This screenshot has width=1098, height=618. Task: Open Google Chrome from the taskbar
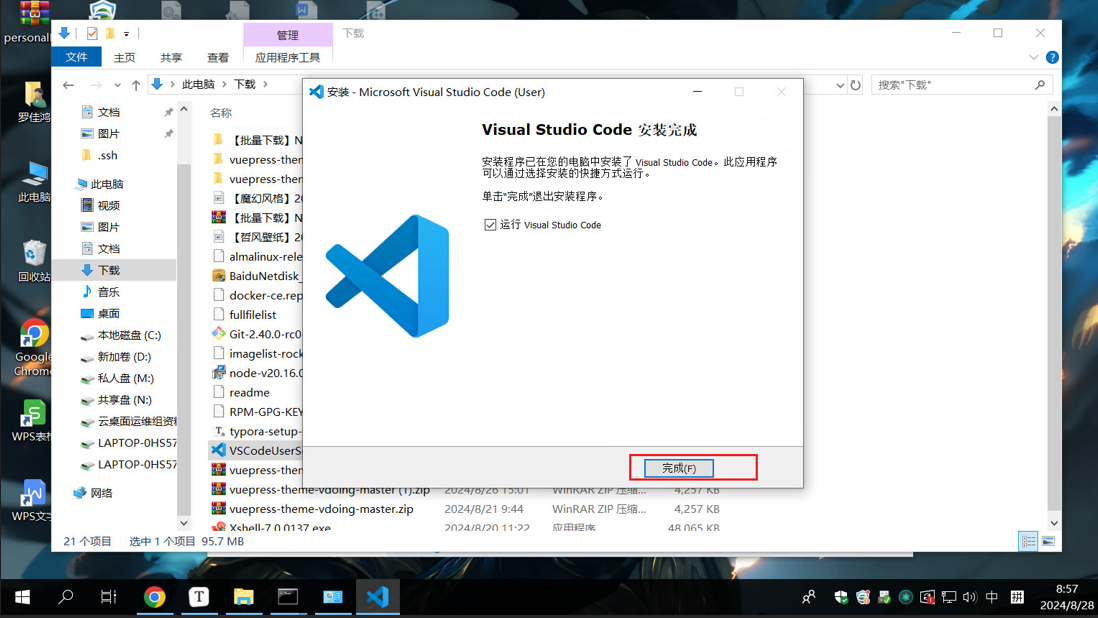[x=155, y=597]
